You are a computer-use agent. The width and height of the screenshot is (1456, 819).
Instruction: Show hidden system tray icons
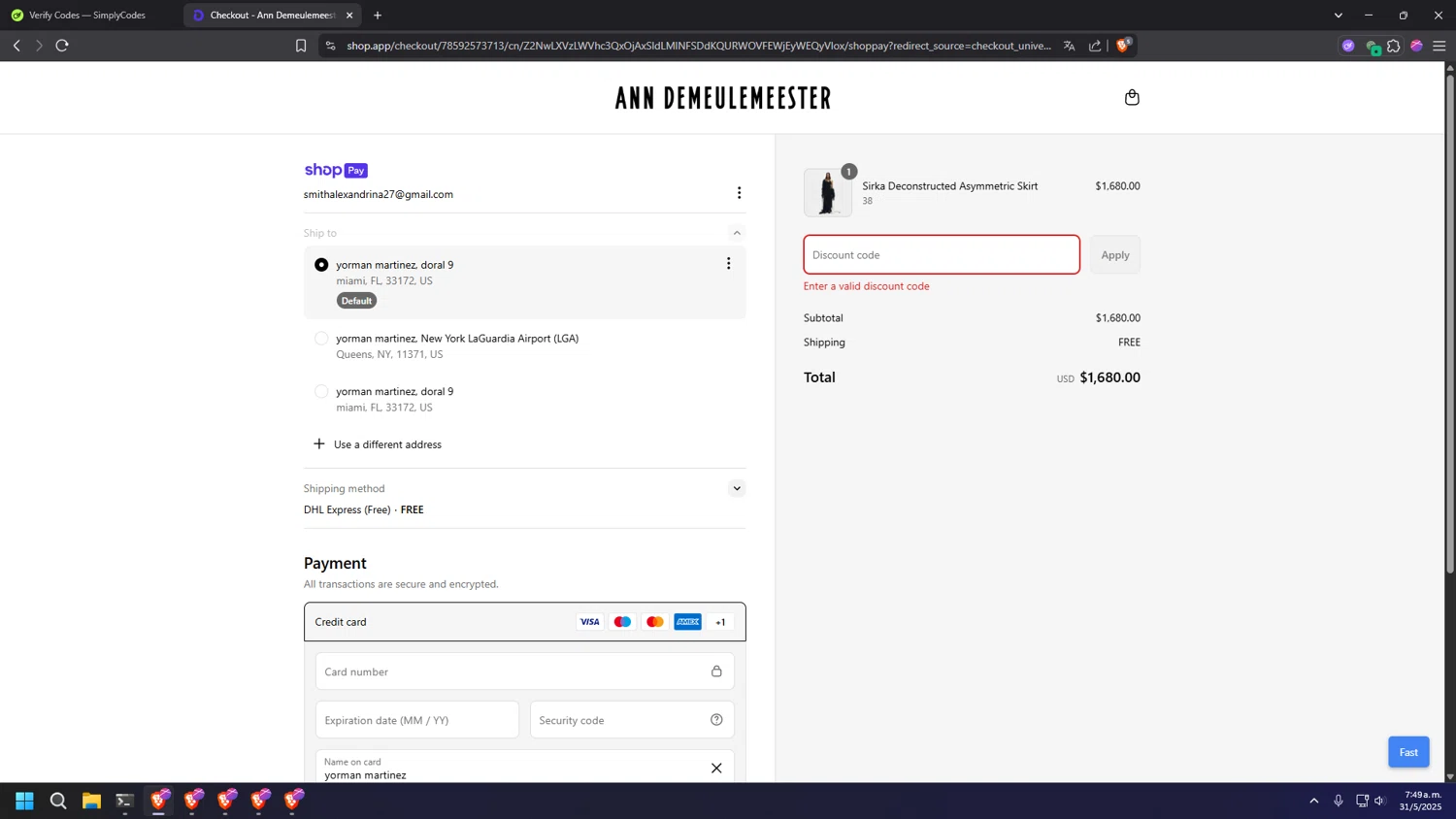coord(1314,801)
